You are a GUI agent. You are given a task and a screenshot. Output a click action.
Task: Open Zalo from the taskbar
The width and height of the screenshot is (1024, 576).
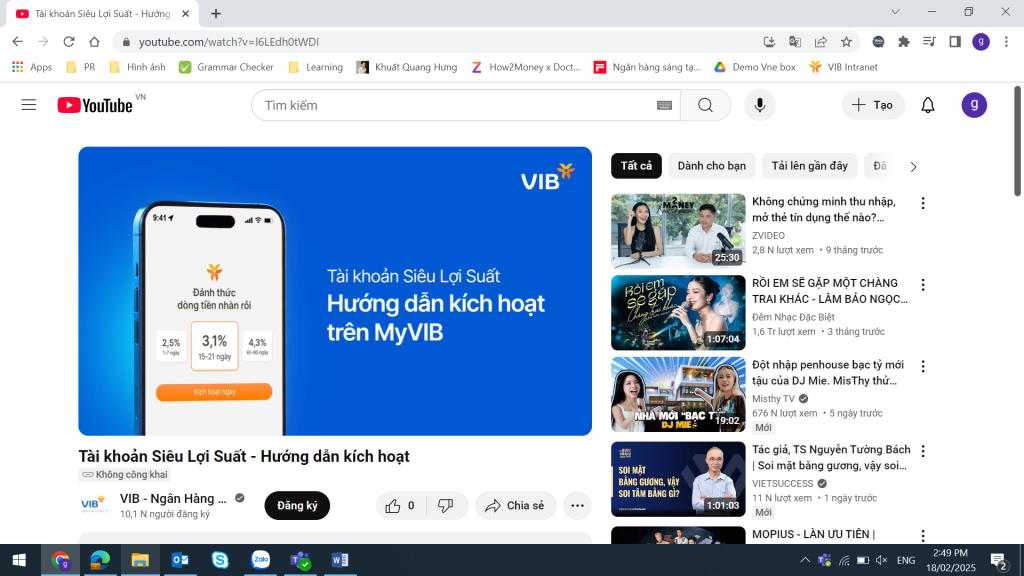click(x=261, y=560)
